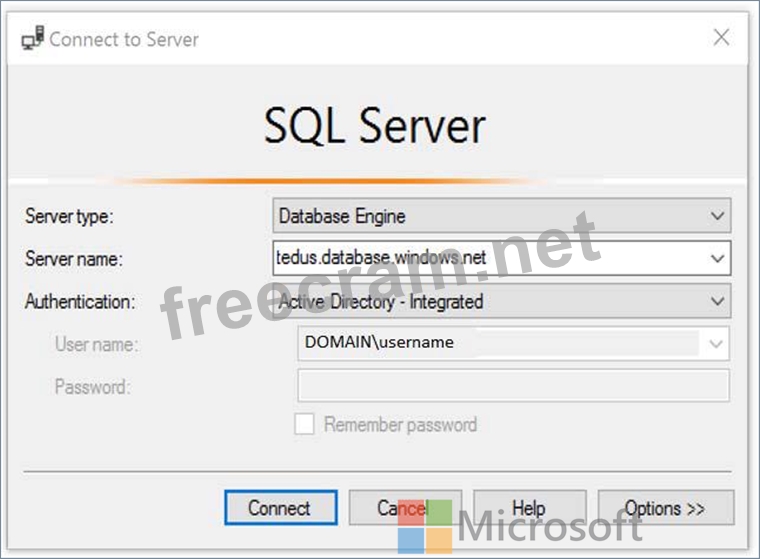
Task: Click the Server type label
Action: (69, 216)
